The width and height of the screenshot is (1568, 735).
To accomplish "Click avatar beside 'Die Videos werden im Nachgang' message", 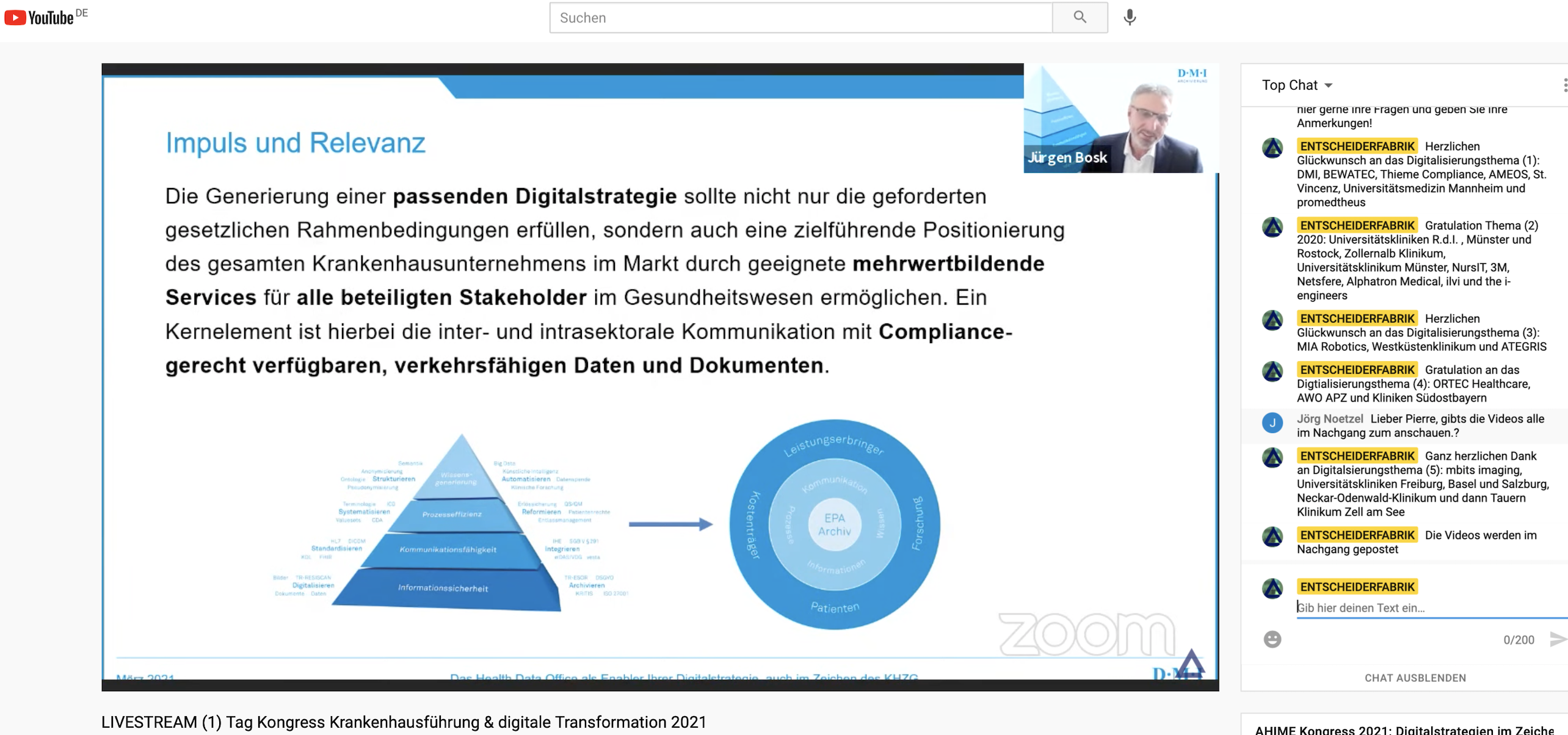I will click(1272, 537).
